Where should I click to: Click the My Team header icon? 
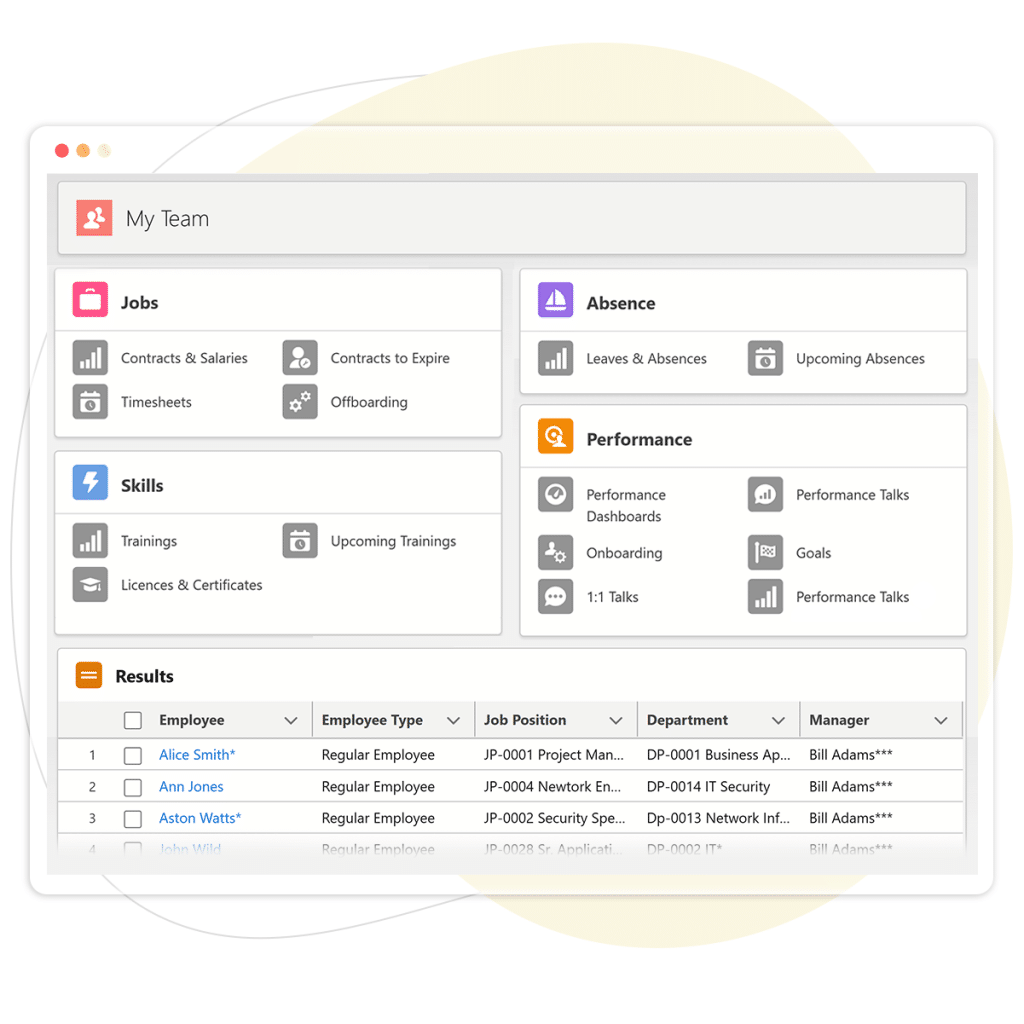click(x=94, y=218)
